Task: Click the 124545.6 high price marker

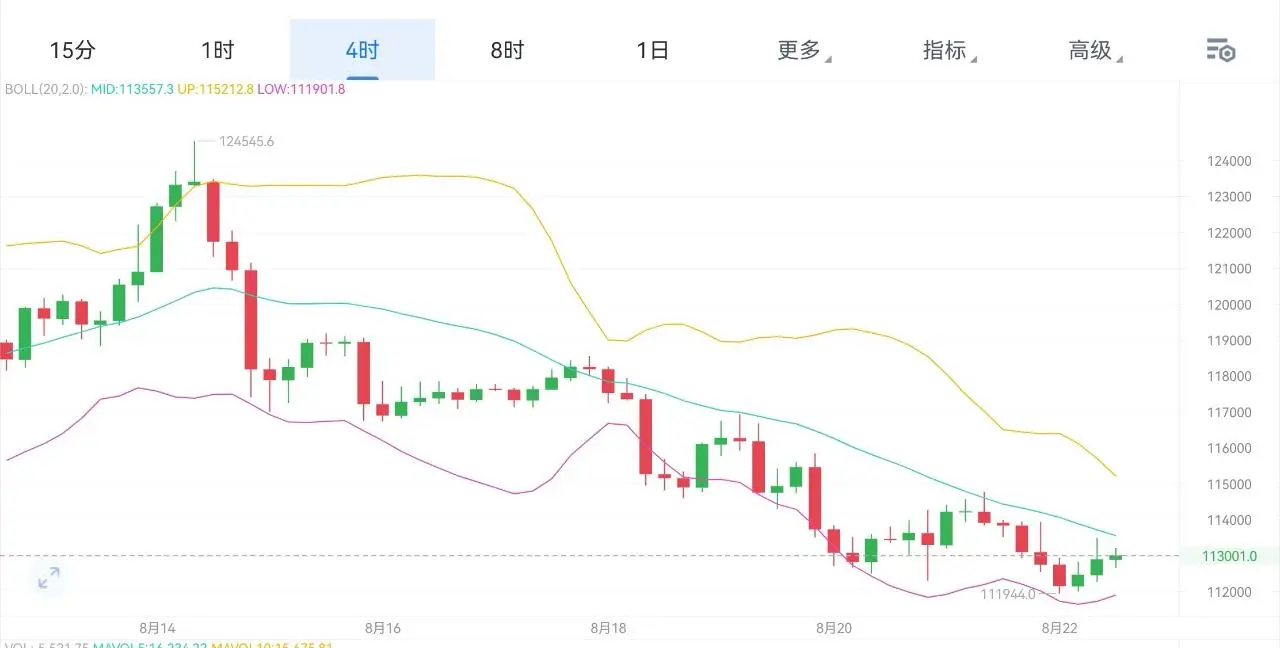Action: coord(246,142)
